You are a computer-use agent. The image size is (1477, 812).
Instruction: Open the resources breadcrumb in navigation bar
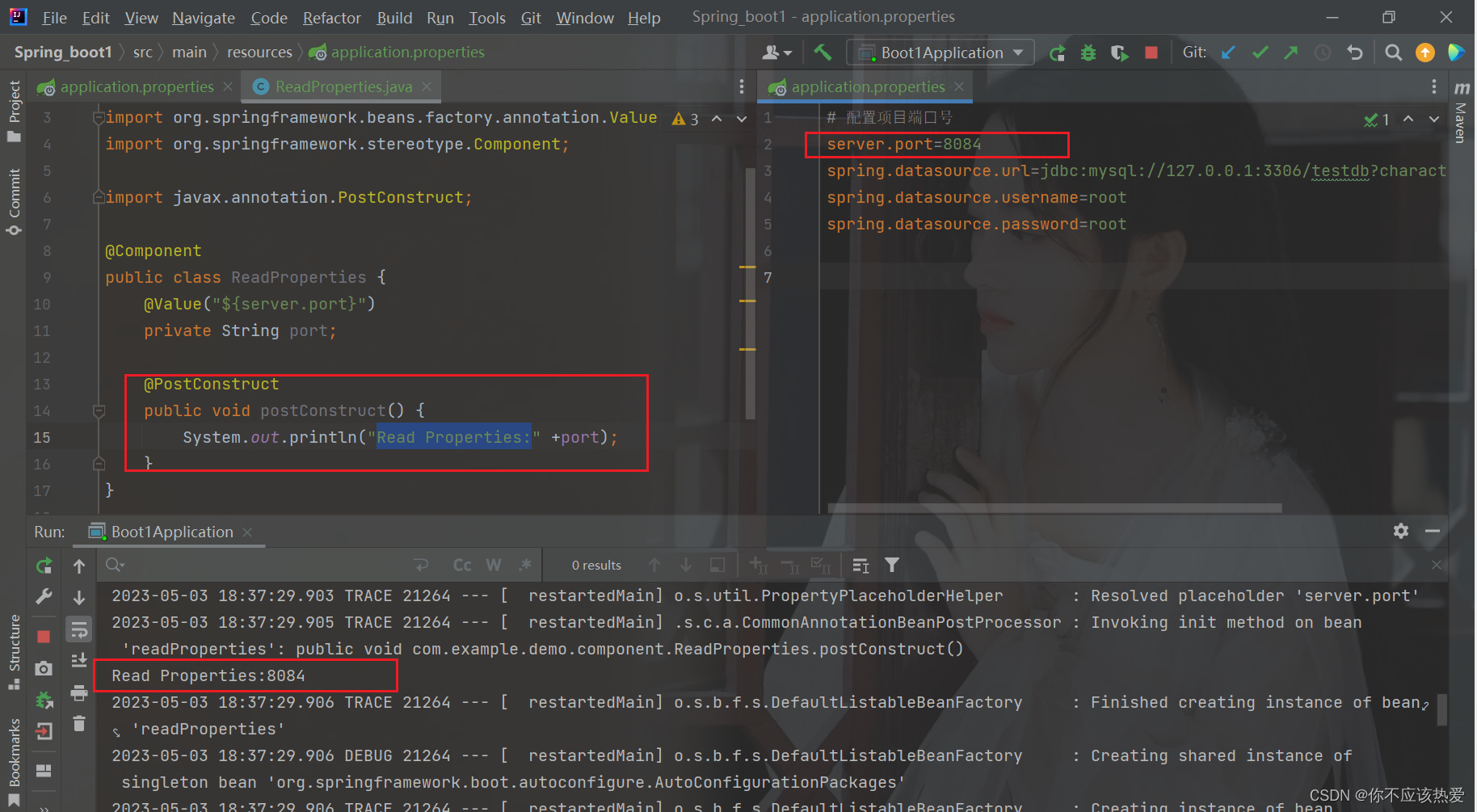click(x=259, y=52)
